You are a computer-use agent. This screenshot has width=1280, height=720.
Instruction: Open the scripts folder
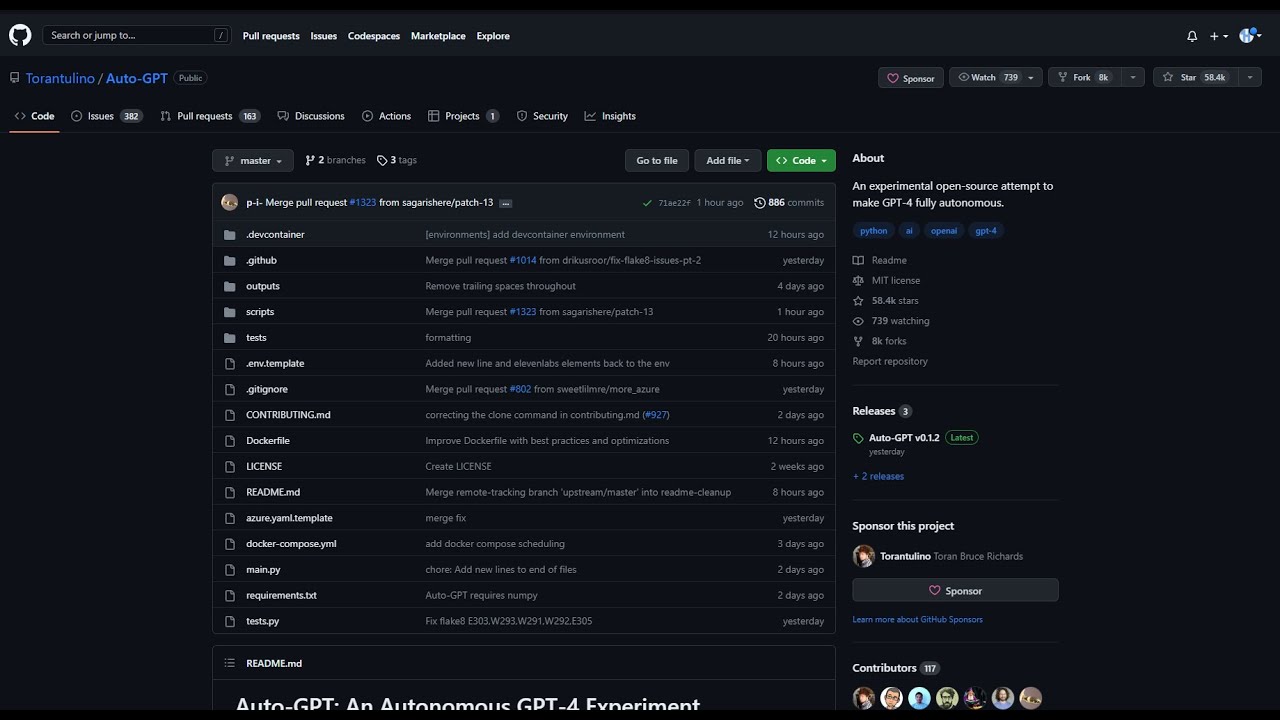coord(260,312)
